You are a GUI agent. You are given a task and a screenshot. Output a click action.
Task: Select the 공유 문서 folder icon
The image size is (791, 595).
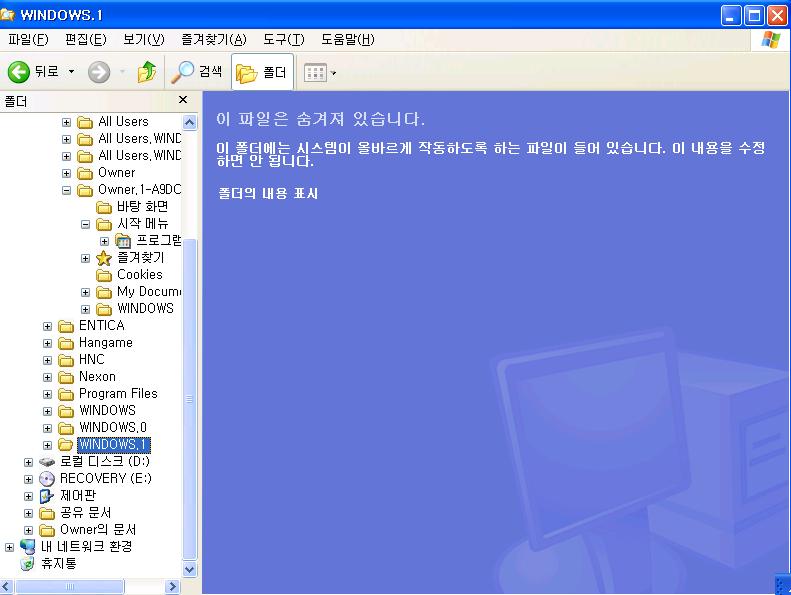47,513
